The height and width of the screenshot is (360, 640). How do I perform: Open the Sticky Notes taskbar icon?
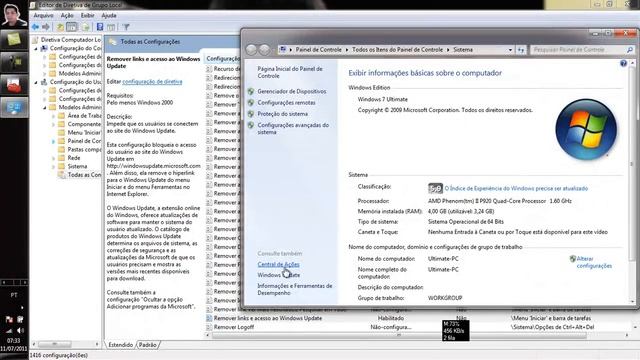tap(14, 40)
